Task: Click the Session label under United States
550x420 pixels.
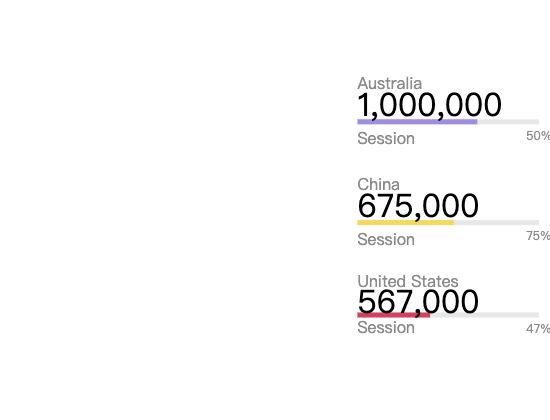Action: pyautogui.click(x=386, y=327)
